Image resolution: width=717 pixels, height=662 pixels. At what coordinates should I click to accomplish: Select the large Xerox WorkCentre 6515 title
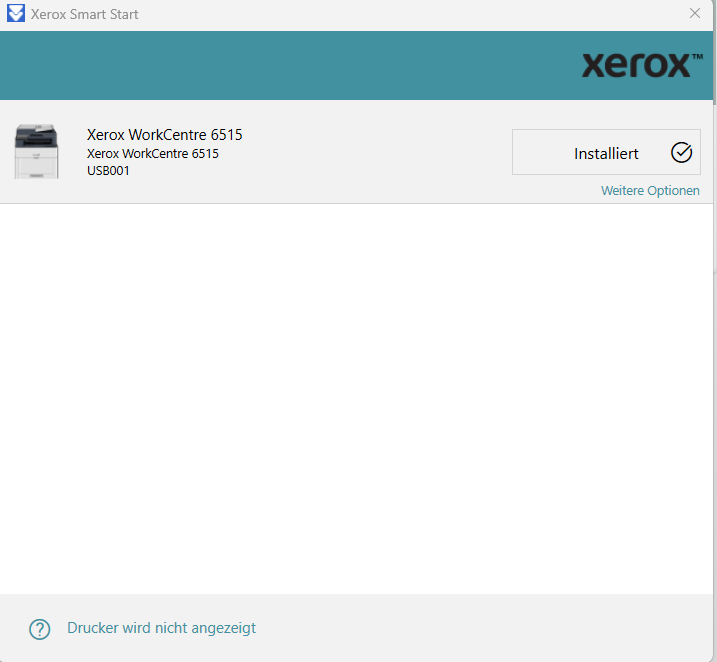point(165,135)
